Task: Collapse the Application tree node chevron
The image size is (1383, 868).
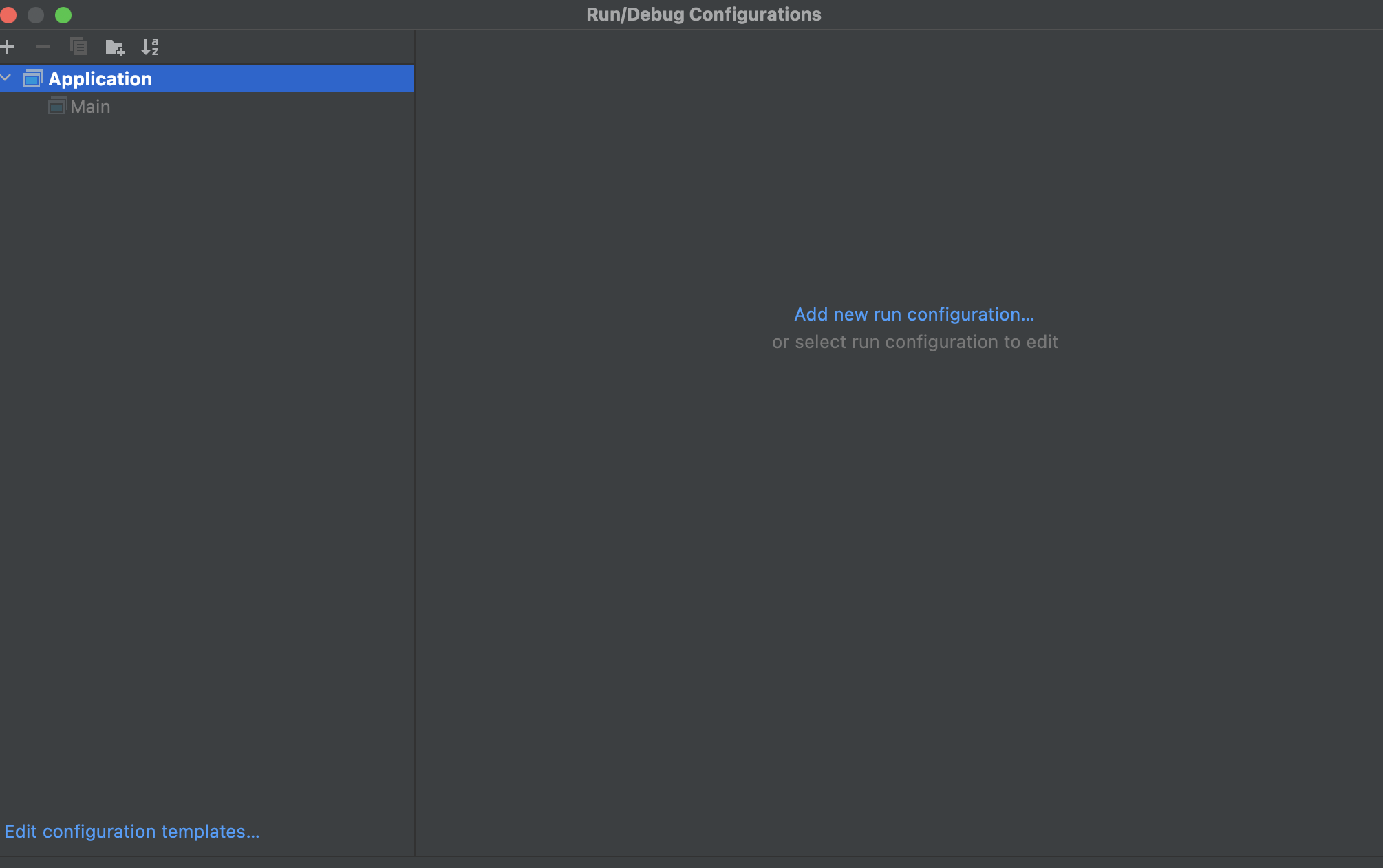Action: pos(6,78)
